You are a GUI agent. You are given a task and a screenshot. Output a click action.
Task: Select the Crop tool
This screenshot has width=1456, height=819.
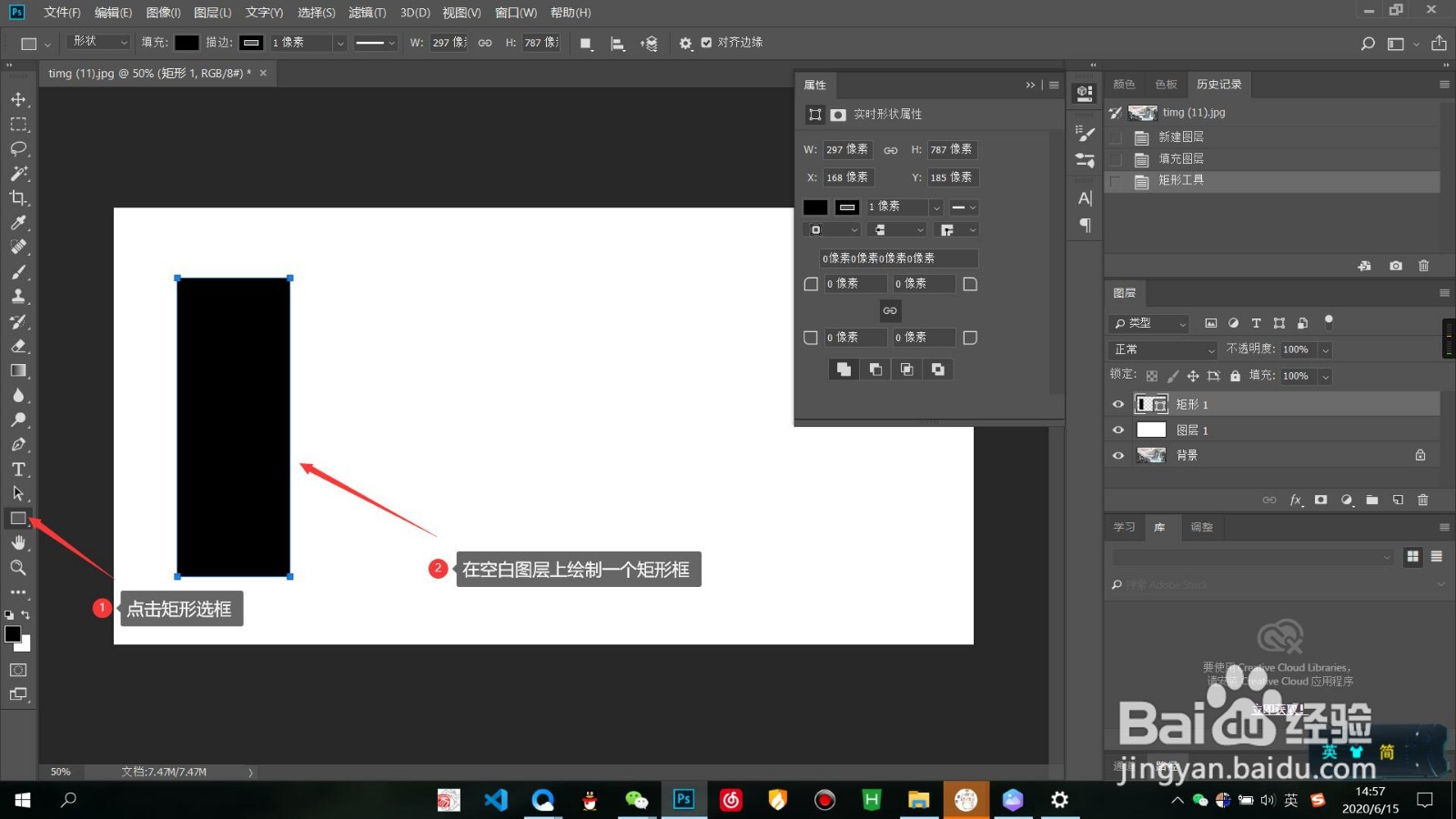click(18, 198)
